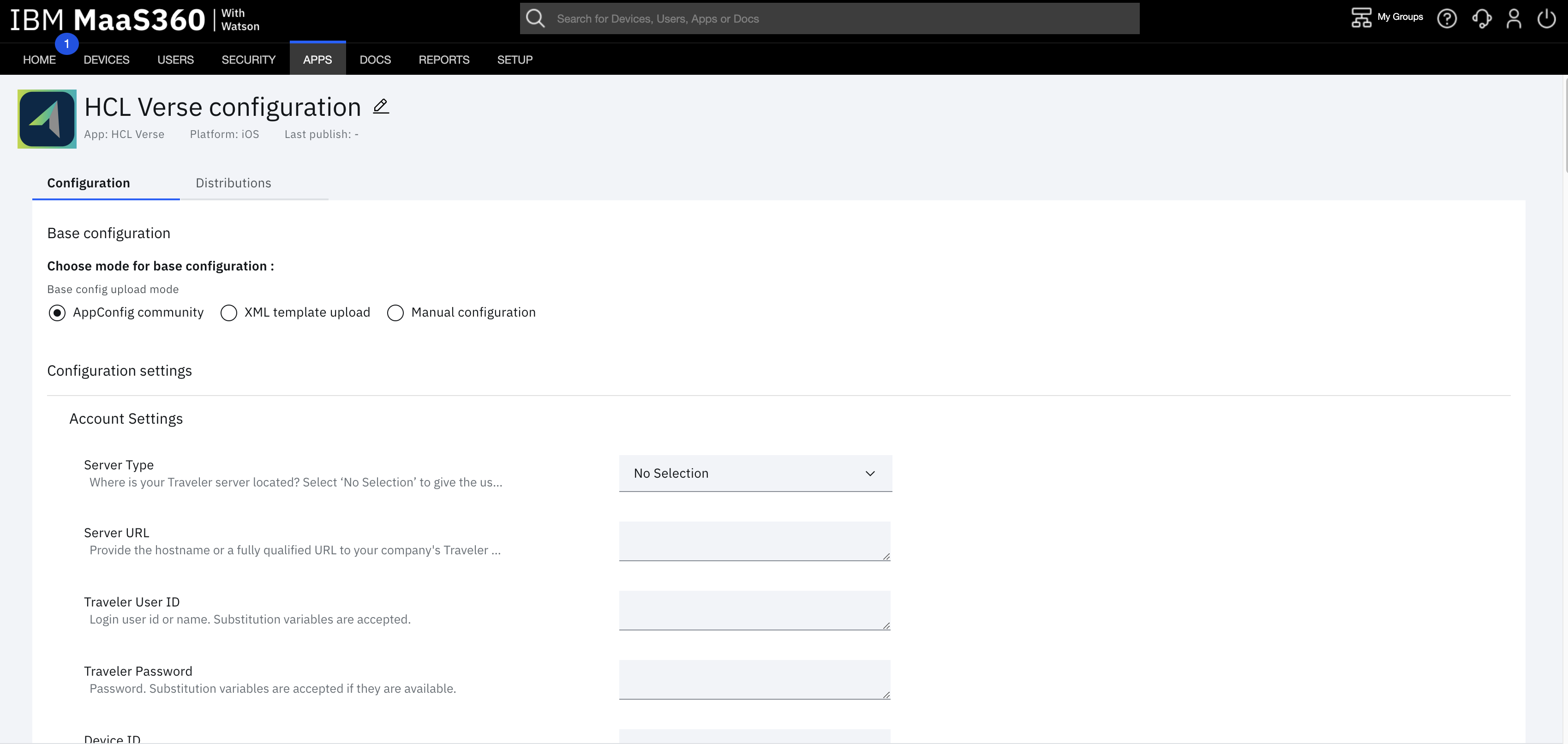The image size is (1568, 744).
Task: Open the REPORTS section
Action: [x=444, y=59]
